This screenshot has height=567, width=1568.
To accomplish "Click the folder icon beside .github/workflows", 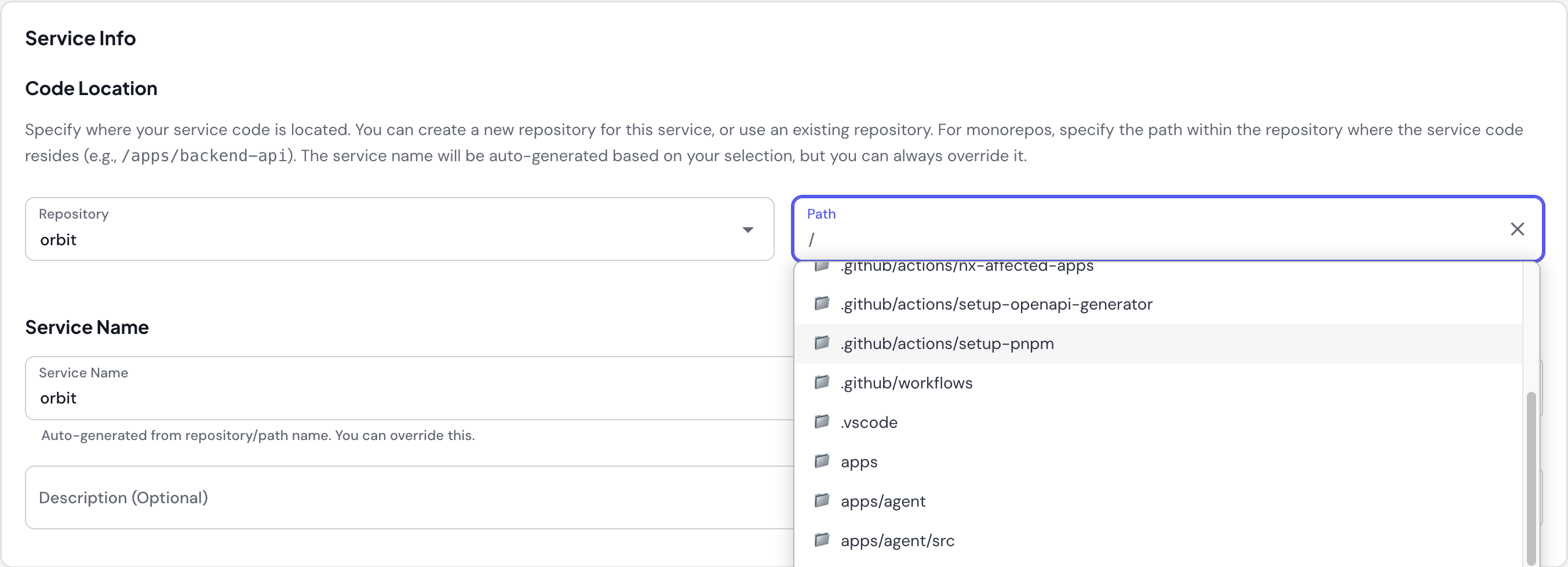I will (x=822, y=382).
